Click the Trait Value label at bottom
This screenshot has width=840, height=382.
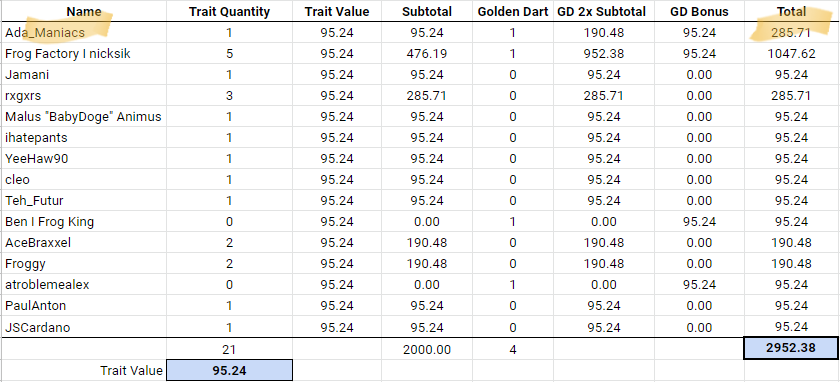tap(131, 370)
